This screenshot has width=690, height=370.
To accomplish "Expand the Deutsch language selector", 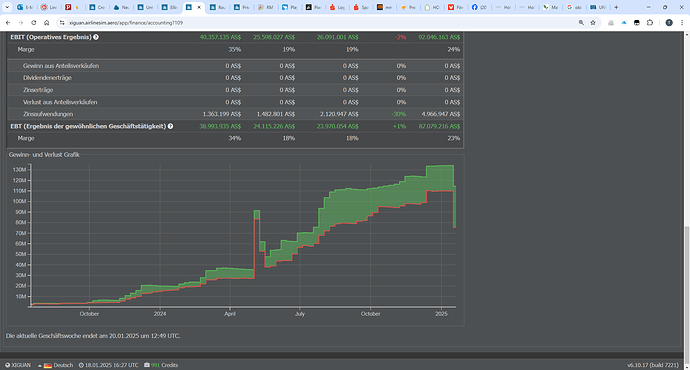I will pyautogui.click(x=56, y=365).
